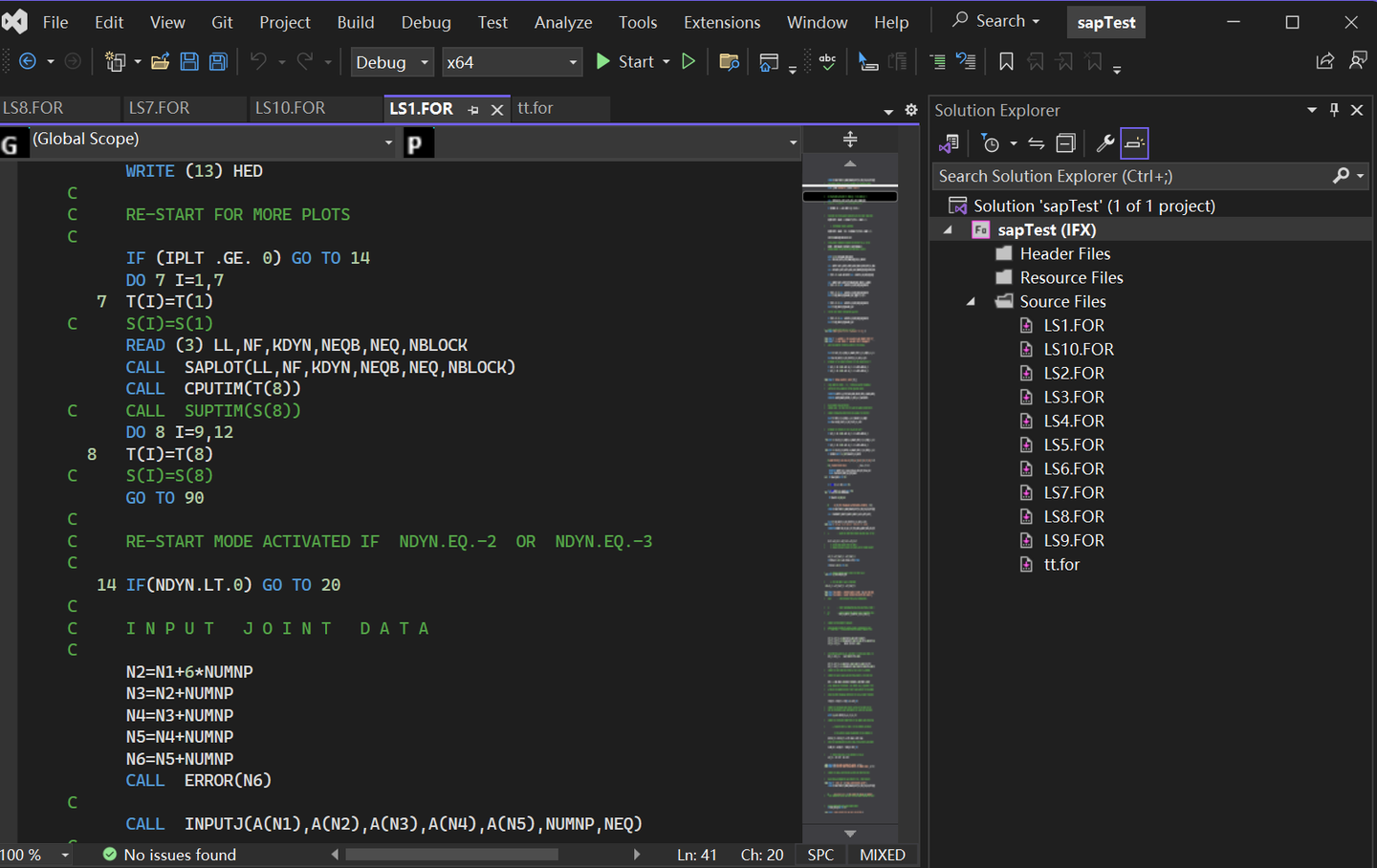Click the Save All toolbar icon
Image resolution: width=1377 pixels, height=868 pixels.
click(218, 62)
